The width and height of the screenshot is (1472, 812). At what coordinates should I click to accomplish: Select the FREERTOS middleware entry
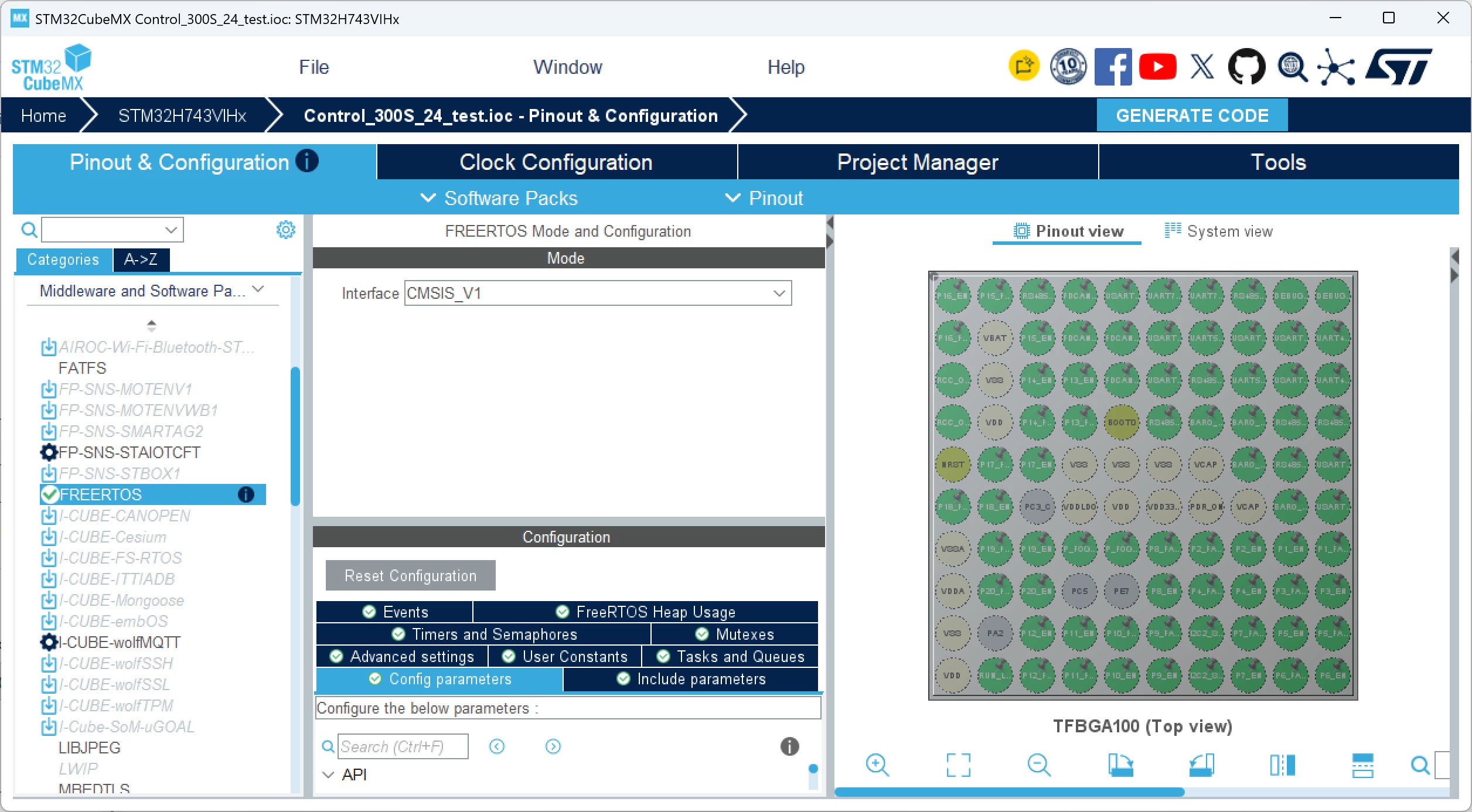click(x=152, y=495)
